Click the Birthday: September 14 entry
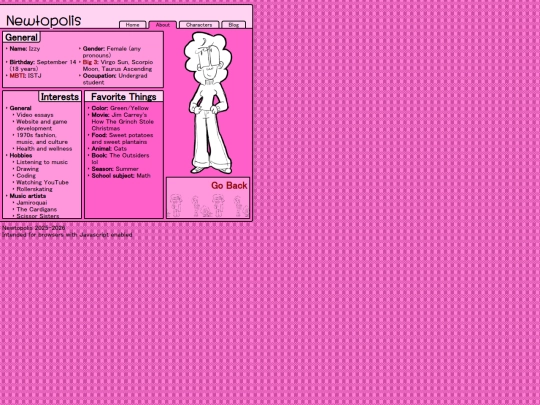 (43, 65)
